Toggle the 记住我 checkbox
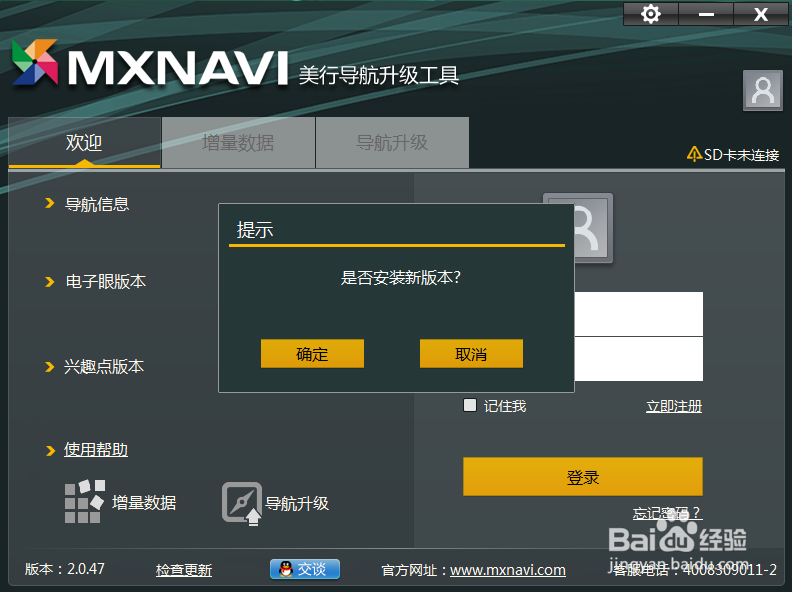Image resolution: width=792 pixels, height=592 pixels. (470, 405)
